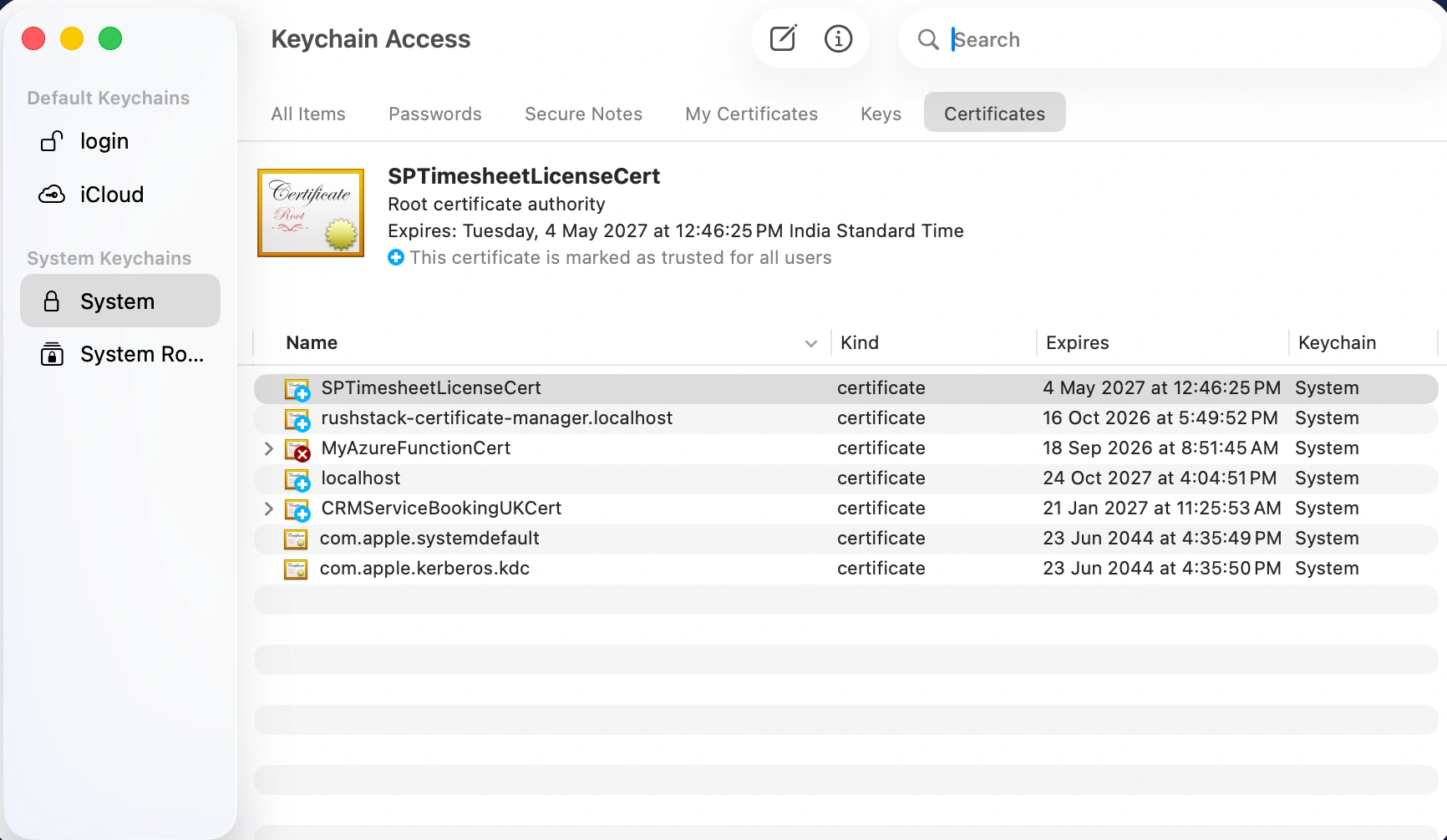Select the System Roots keychain
The height and width of the screenshot is (840, 1447).
[x=120, y=354]
